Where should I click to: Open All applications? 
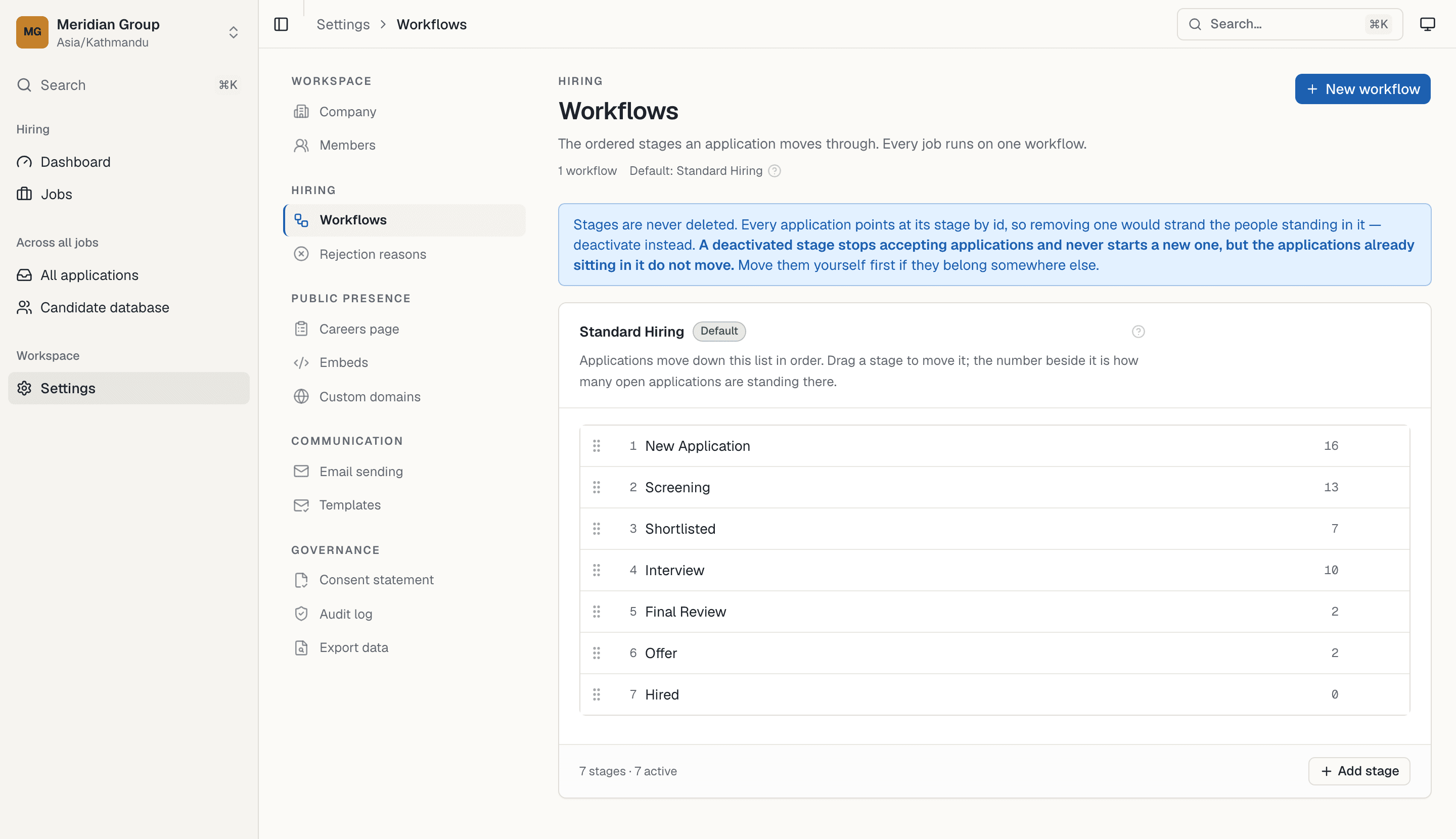tap(128, 275)
